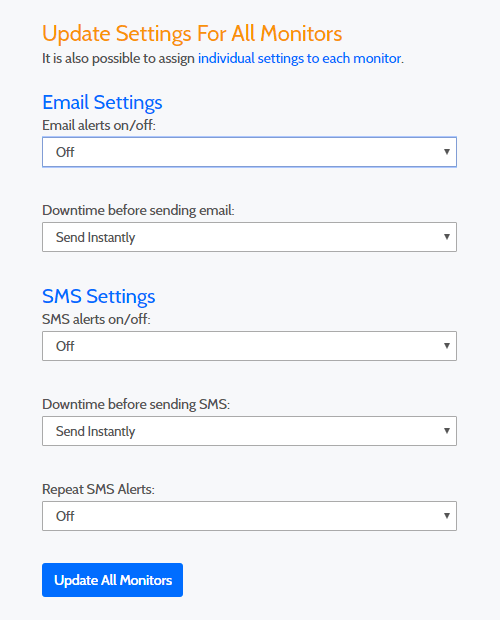Click the arrow icon of SMS downtime select
Image resolution: width=500 pixels, height=620 pixels.
(447, 431)
